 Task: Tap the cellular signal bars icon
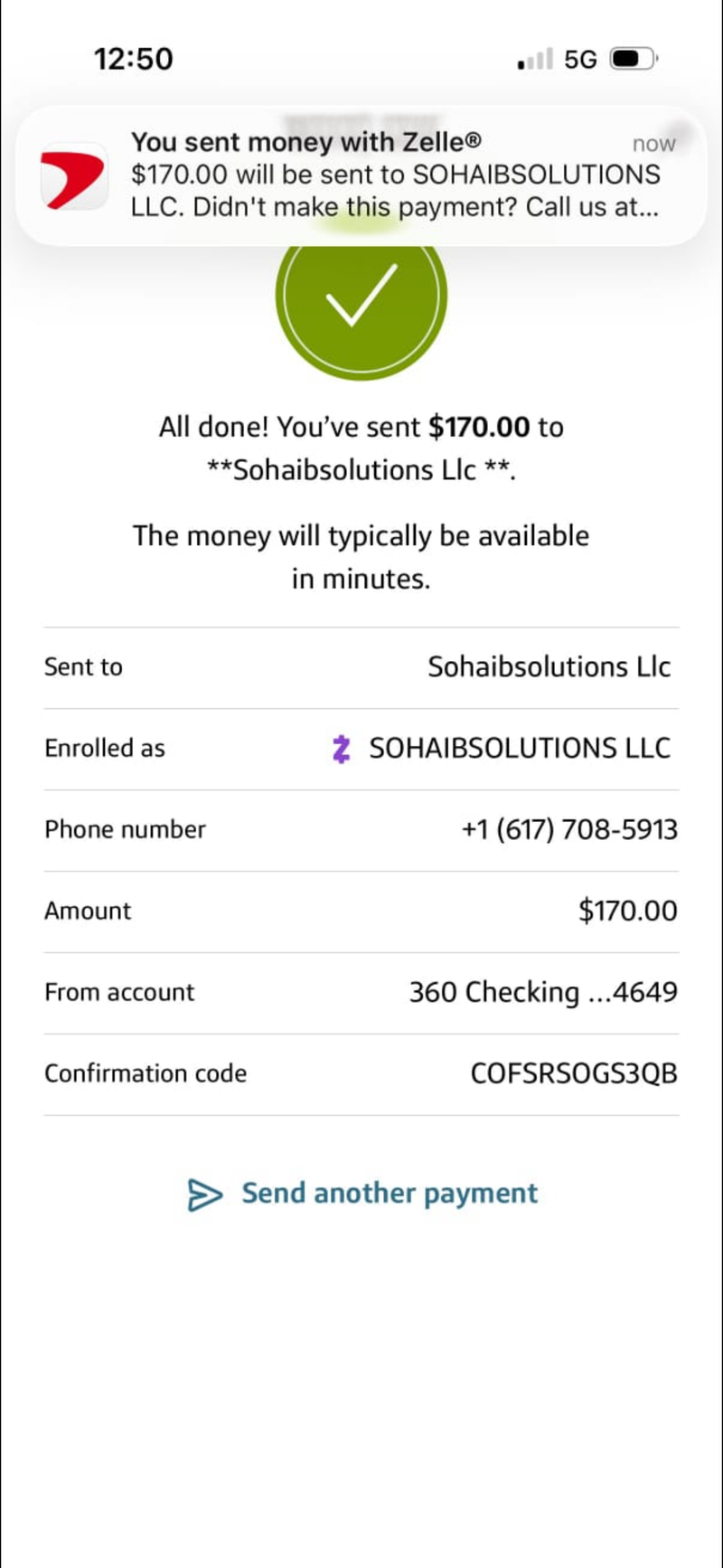535,61
